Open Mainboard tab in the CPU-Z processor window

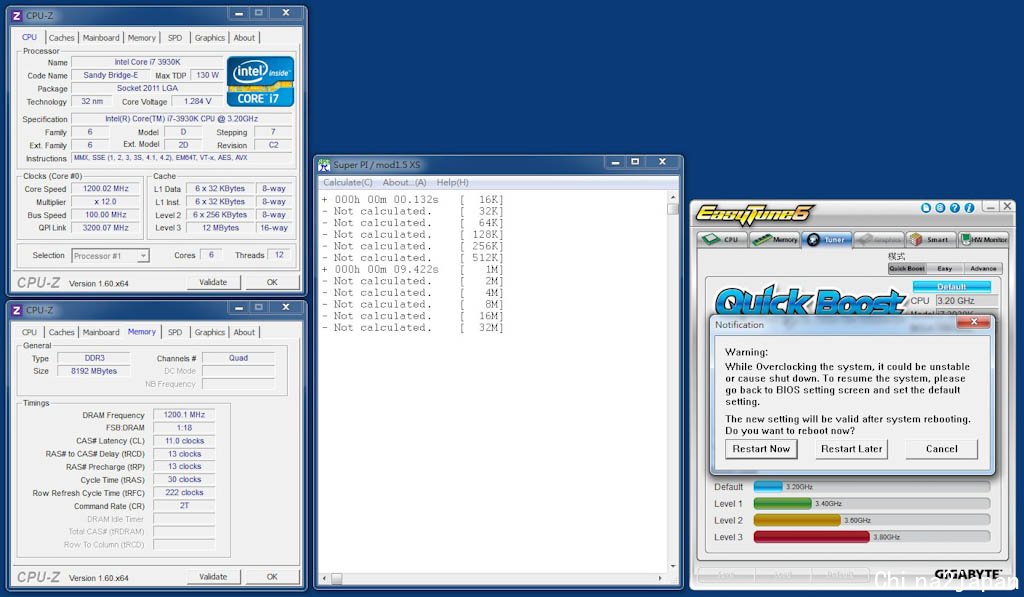(101, 38)
